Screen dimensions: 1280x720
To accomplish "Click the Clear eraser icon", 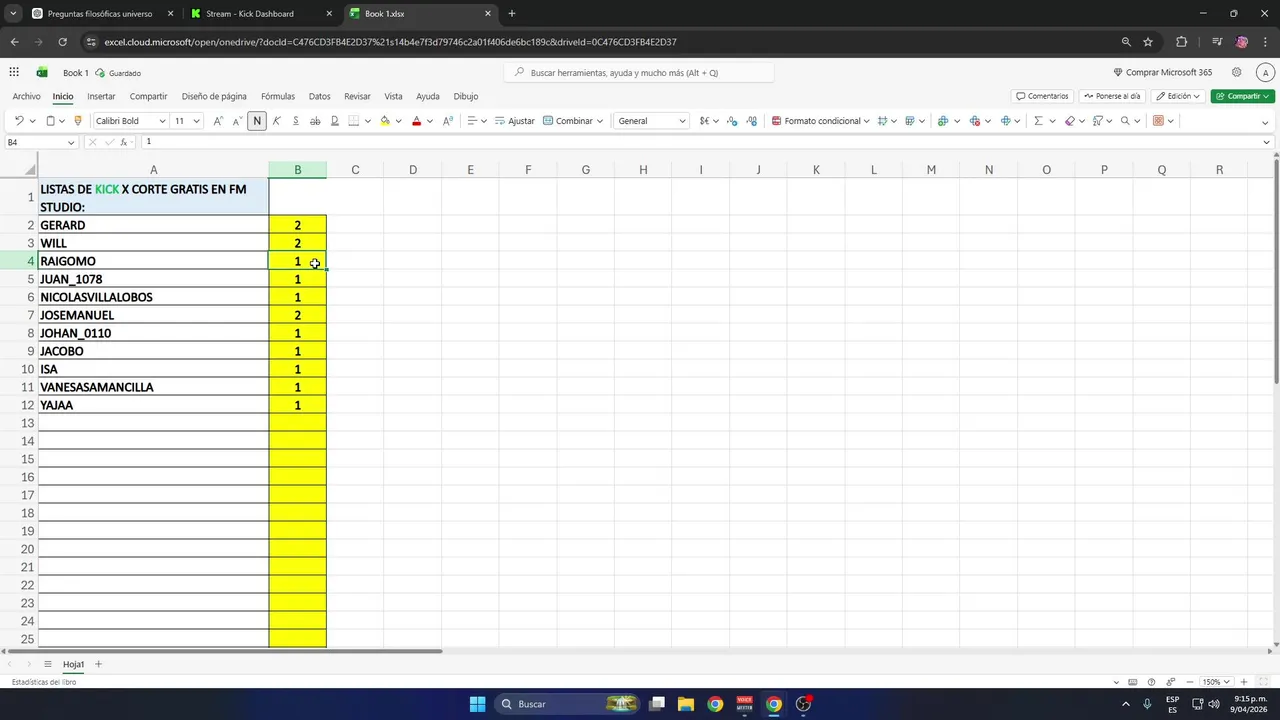I will point(1070,121).
